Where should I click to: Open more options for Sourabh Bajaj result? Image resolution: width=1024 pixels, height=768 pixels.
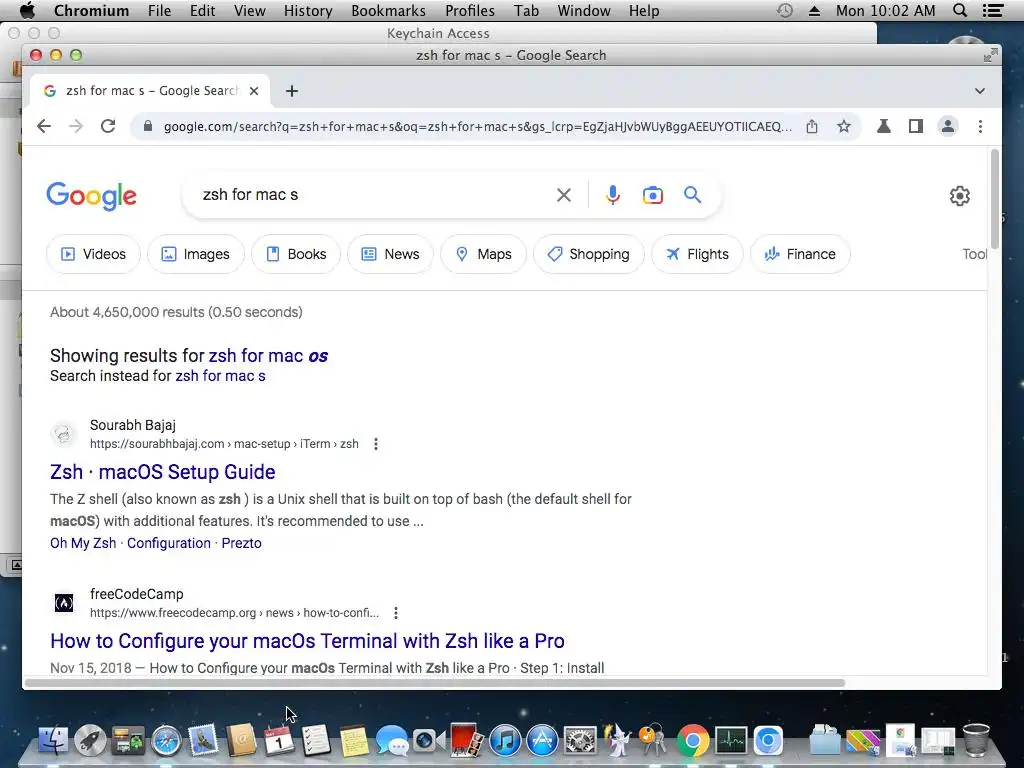tap(376, 444)
